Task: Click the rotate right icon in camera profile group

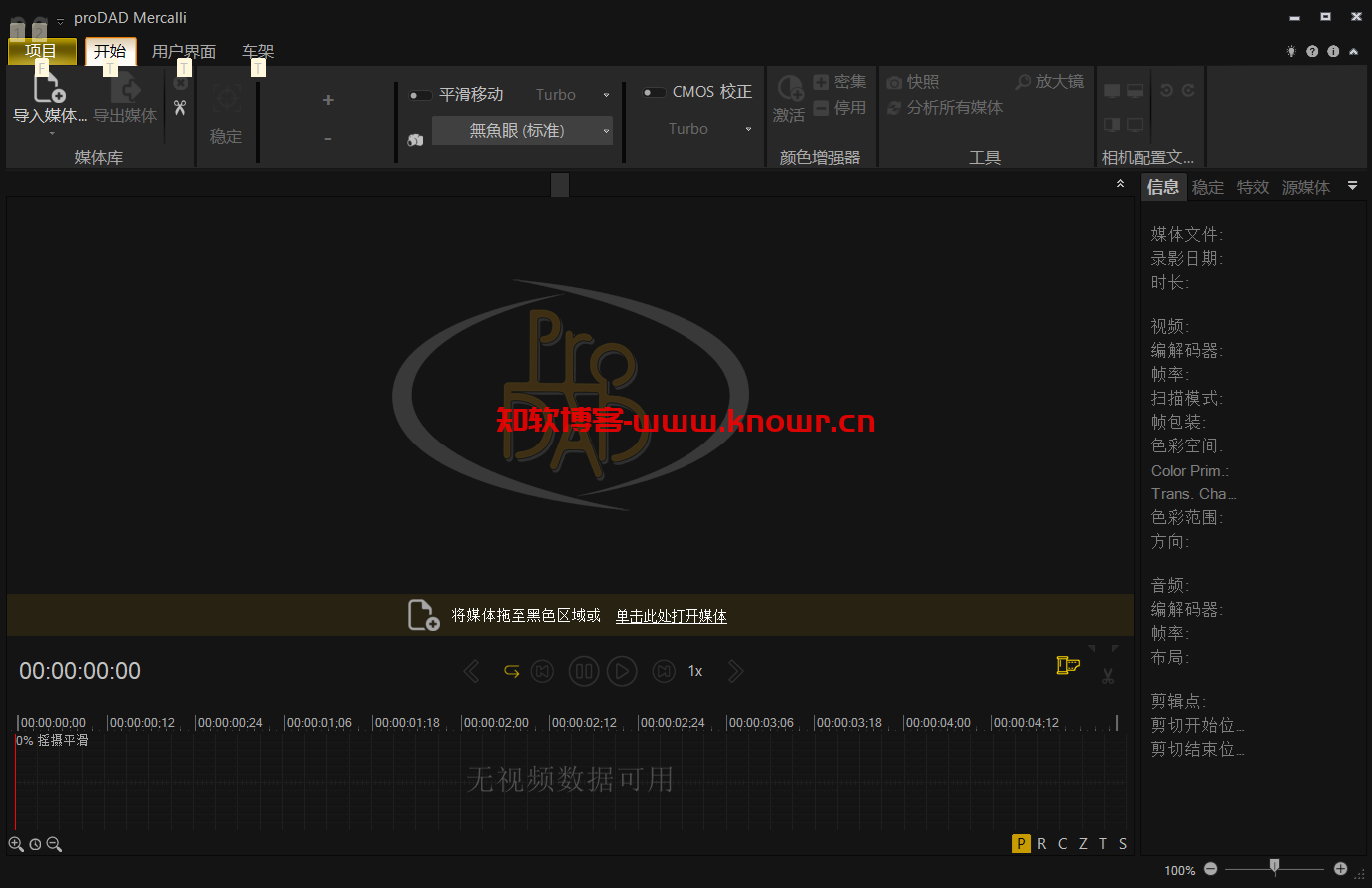Action: click(1188, 90)
